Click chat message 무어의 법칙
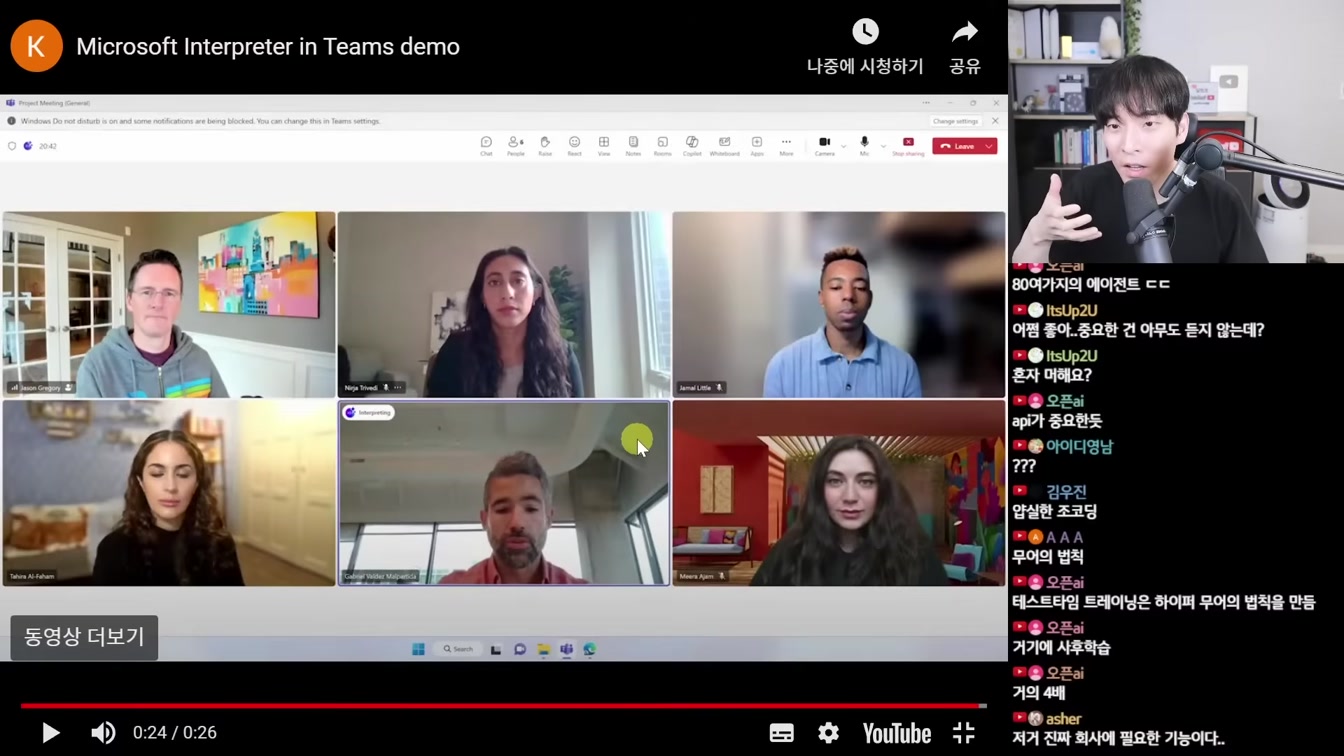Viewport: 1344px width, 756px height. (1047, 557)
